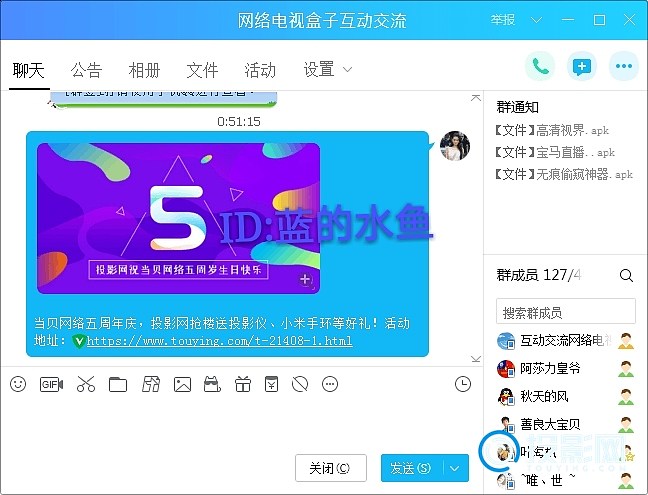The width and height of the screenshot is (648, 495).
Task: Click chat scroll up arrow
Action: tap(476, 98)
